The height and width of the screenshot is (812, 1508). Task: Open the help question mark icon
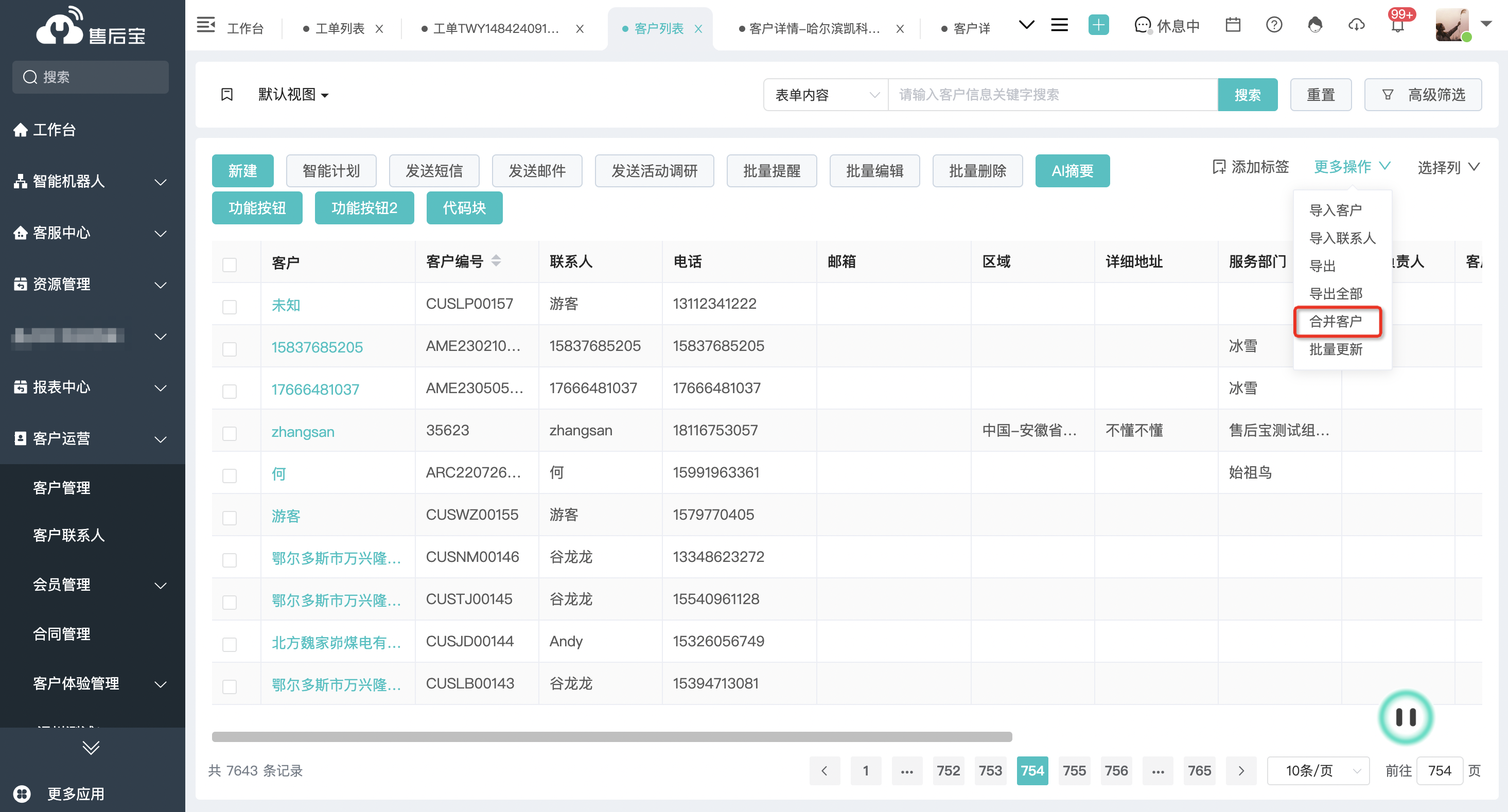click(1274, 25)
